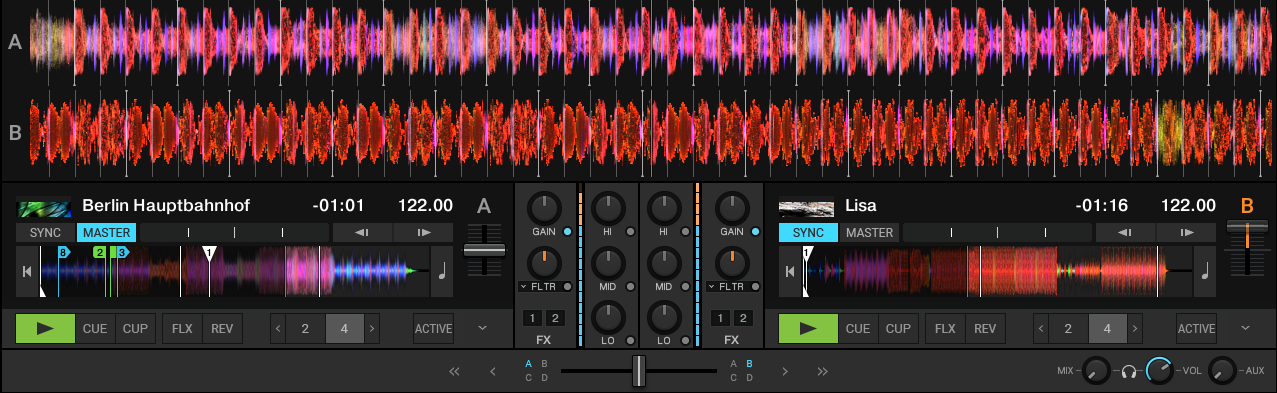The image size is (1277, 393).
Task: Click Deck A letter focus indicator
Action: [484, 206]
